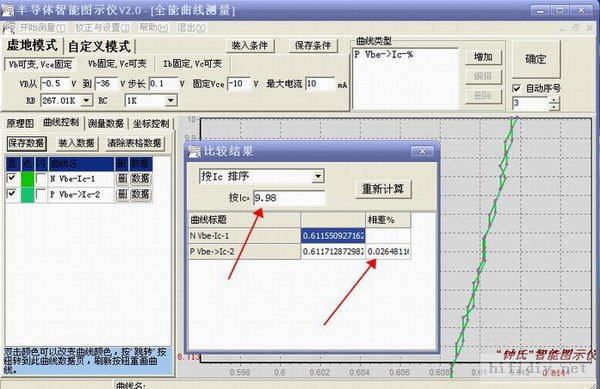
Task: Toggle the third-column checkbox for N Vbe-Ic-1
Action: tap(41, 178)
